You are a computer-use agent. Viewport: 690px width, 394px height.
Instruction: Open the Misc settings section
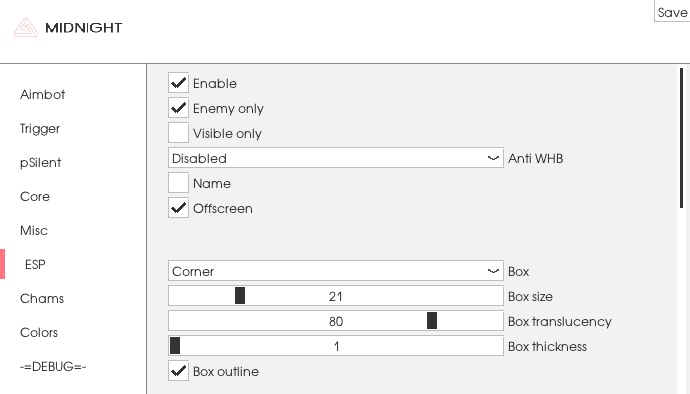point(33,230)
